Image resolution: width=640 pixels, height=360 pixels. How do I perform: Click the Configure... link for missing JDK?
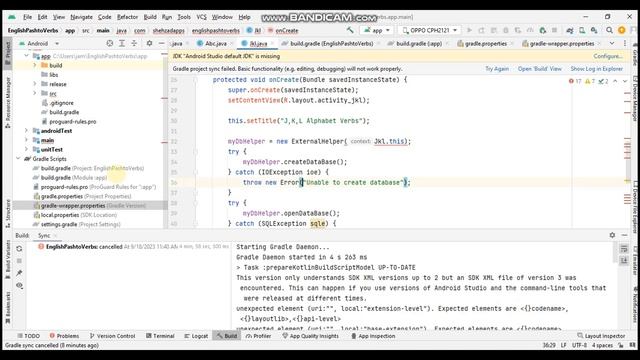coord(608,56)
